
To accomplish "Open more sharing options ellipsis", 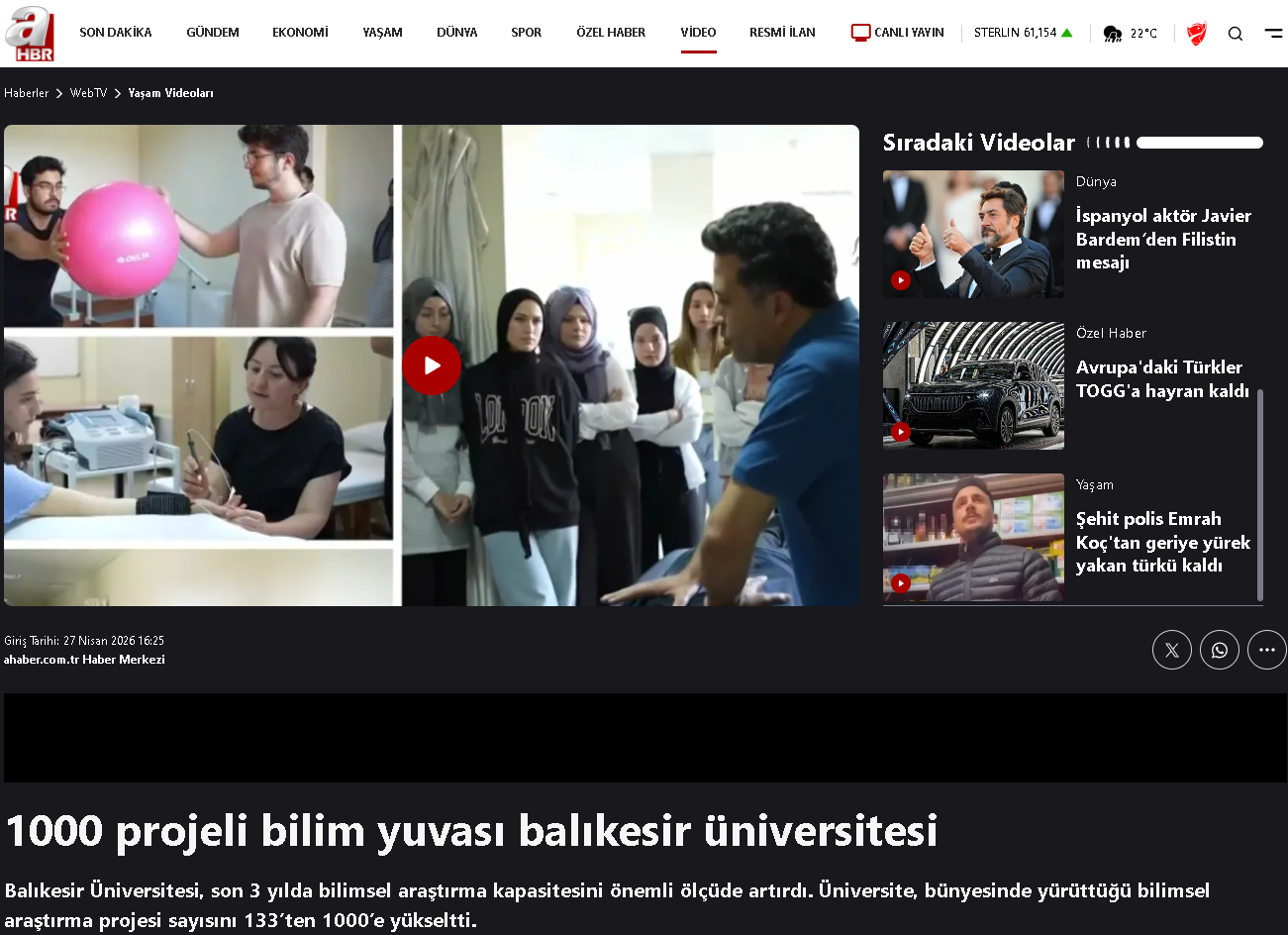I will pyautogui.click(x=1267, y=650).
